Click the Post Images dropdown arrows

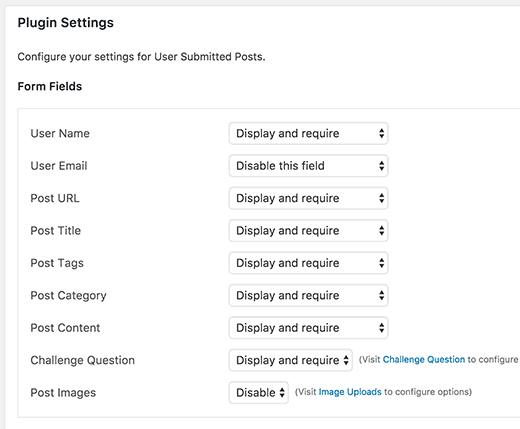pyautogui.click(x=282, y=392)
